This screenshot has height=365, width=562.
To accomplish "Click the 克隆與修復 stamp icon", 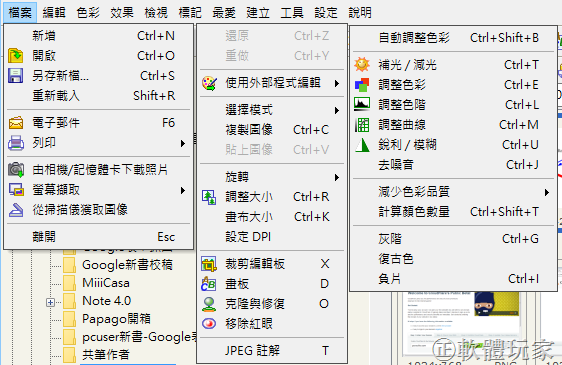I will coord(209,304).
